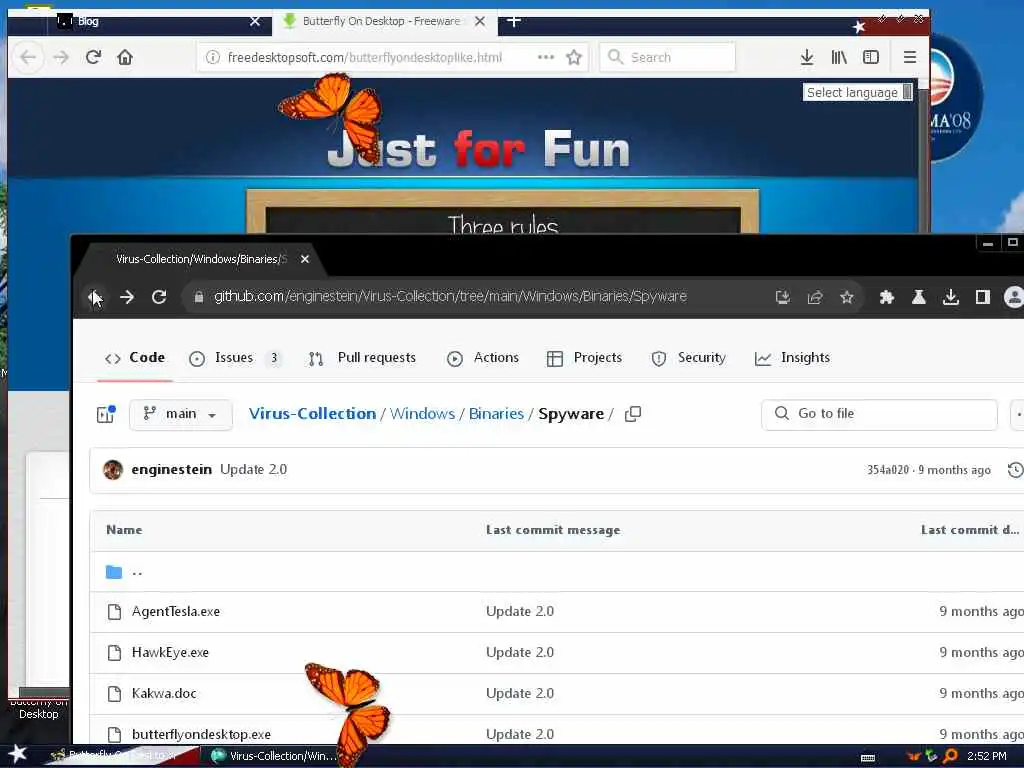Open Chrome downloads icon
The width and height of the screenshot is (1024, 768).
951,298
